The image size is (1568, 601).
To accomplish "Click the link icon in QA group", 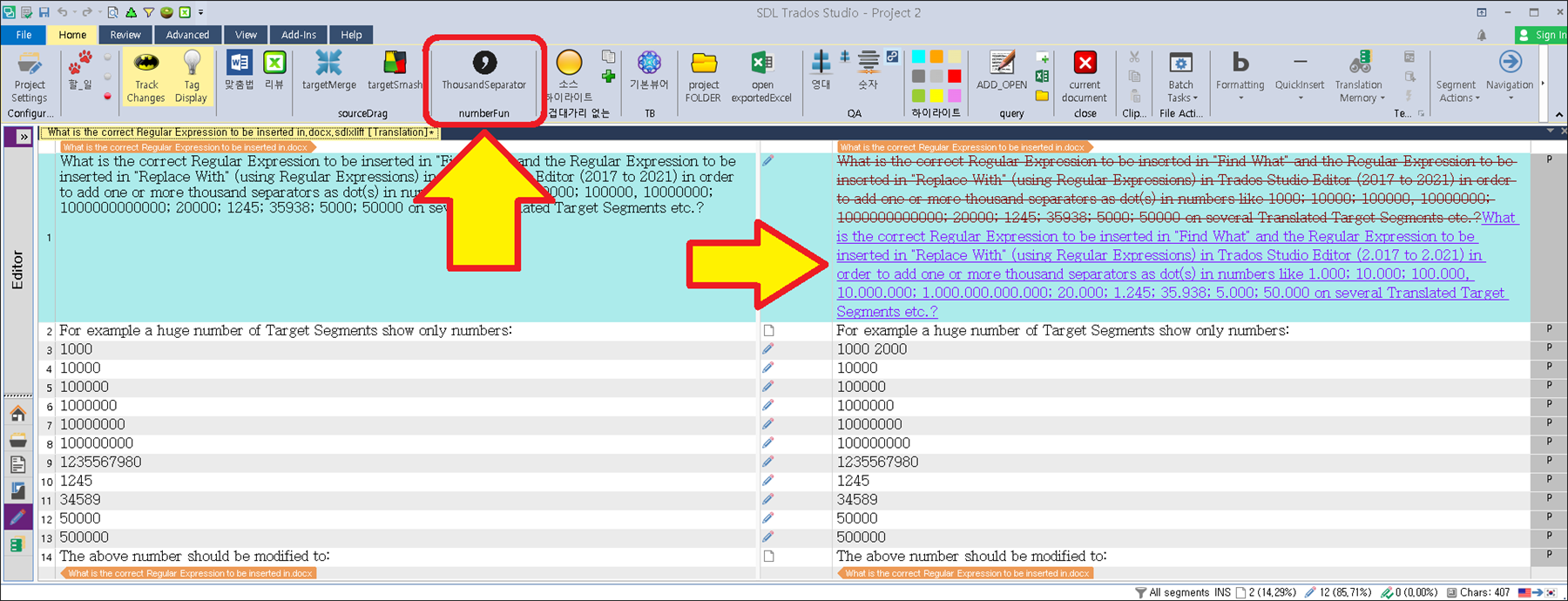I will tap(892, 57).
